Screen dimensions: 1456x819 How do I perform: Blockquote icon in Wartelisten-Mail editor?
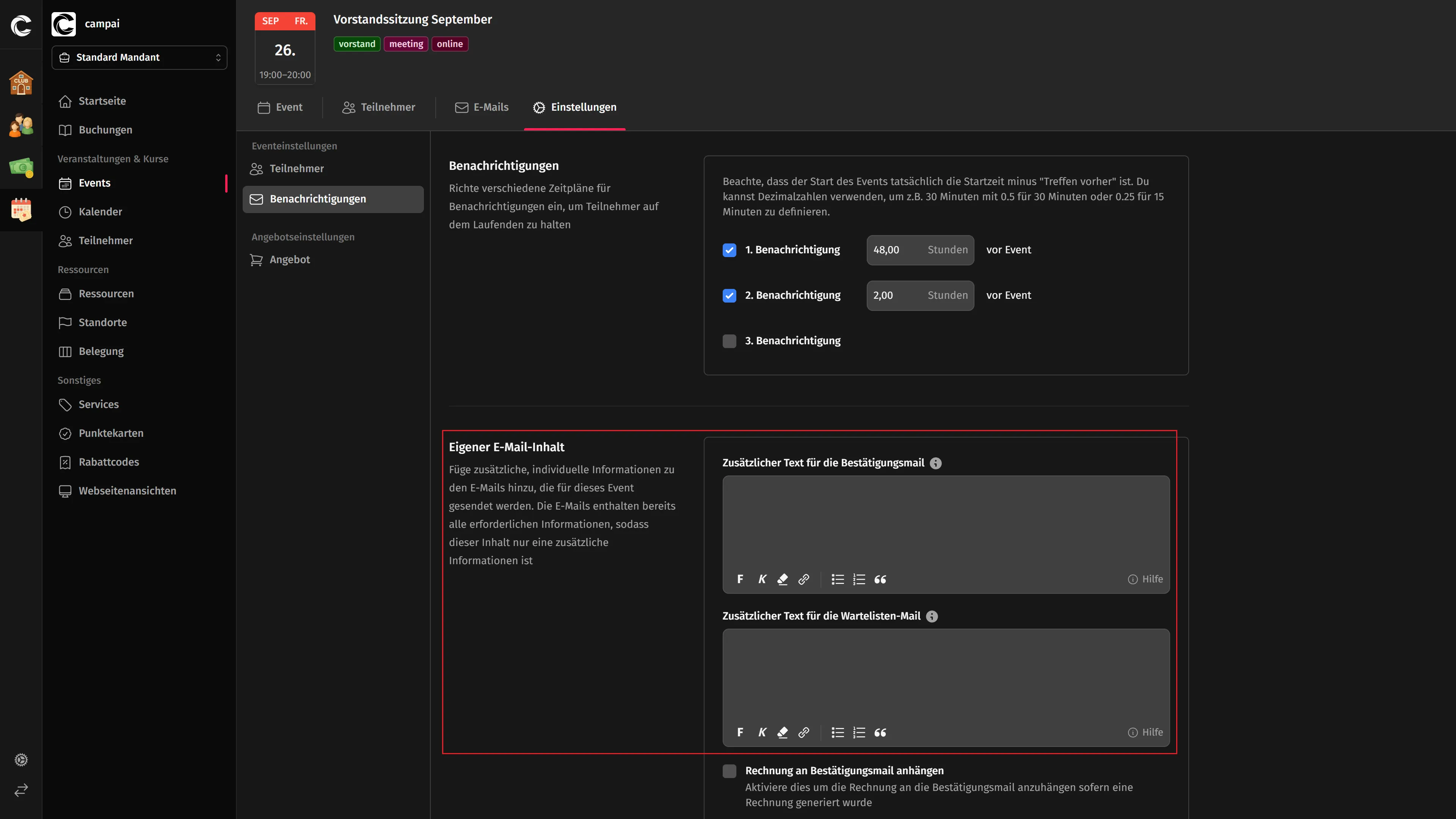coord(880,733)
